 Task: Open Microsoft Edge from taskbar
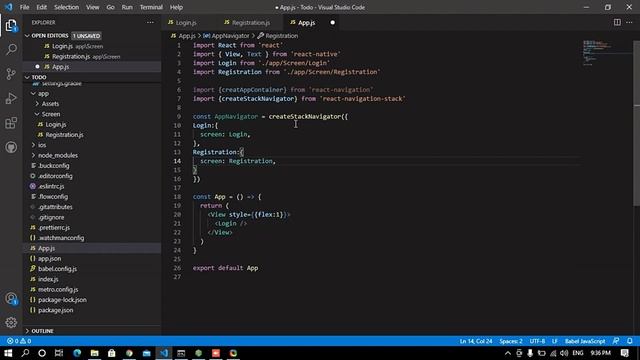tap(77, 353)
